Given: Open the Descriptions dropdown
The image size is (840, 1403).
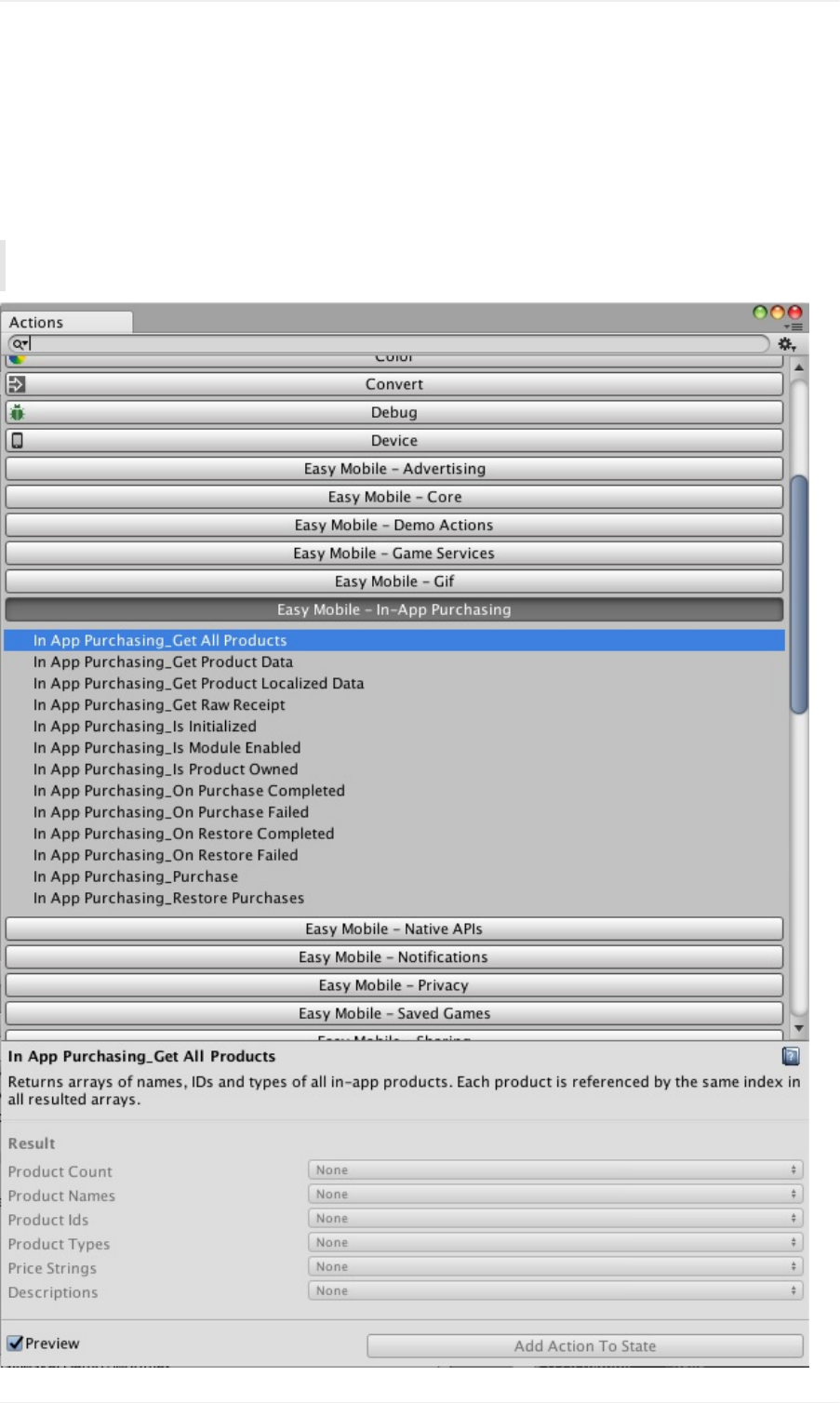Looking at the screenshot, I should [555, 1290].
